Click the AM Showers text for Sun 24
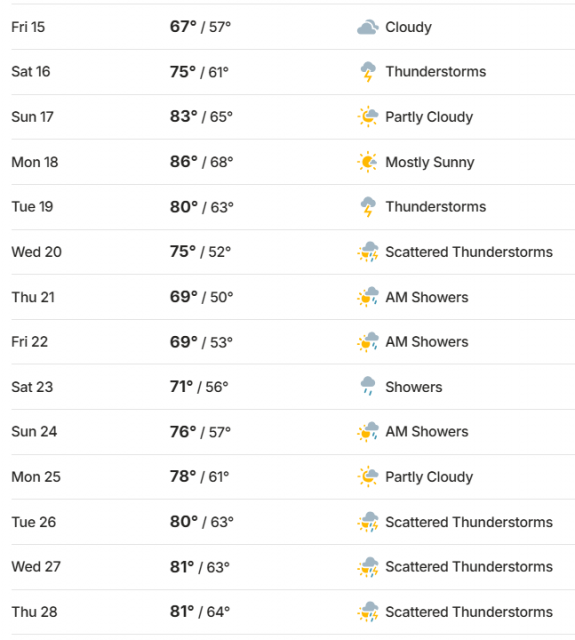 click(x=427, y=432)
